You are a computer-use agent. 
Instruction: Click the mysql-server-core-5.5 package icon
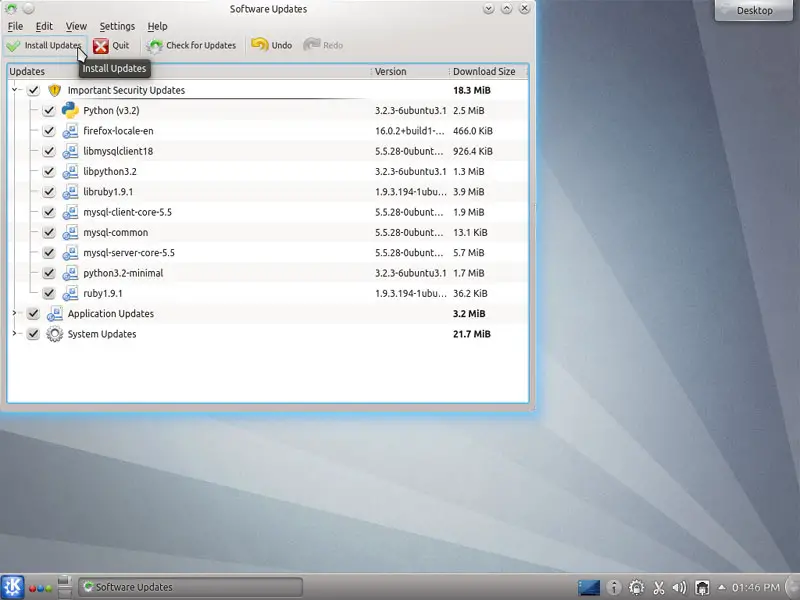pyautogui.click(x=70, y=253)
